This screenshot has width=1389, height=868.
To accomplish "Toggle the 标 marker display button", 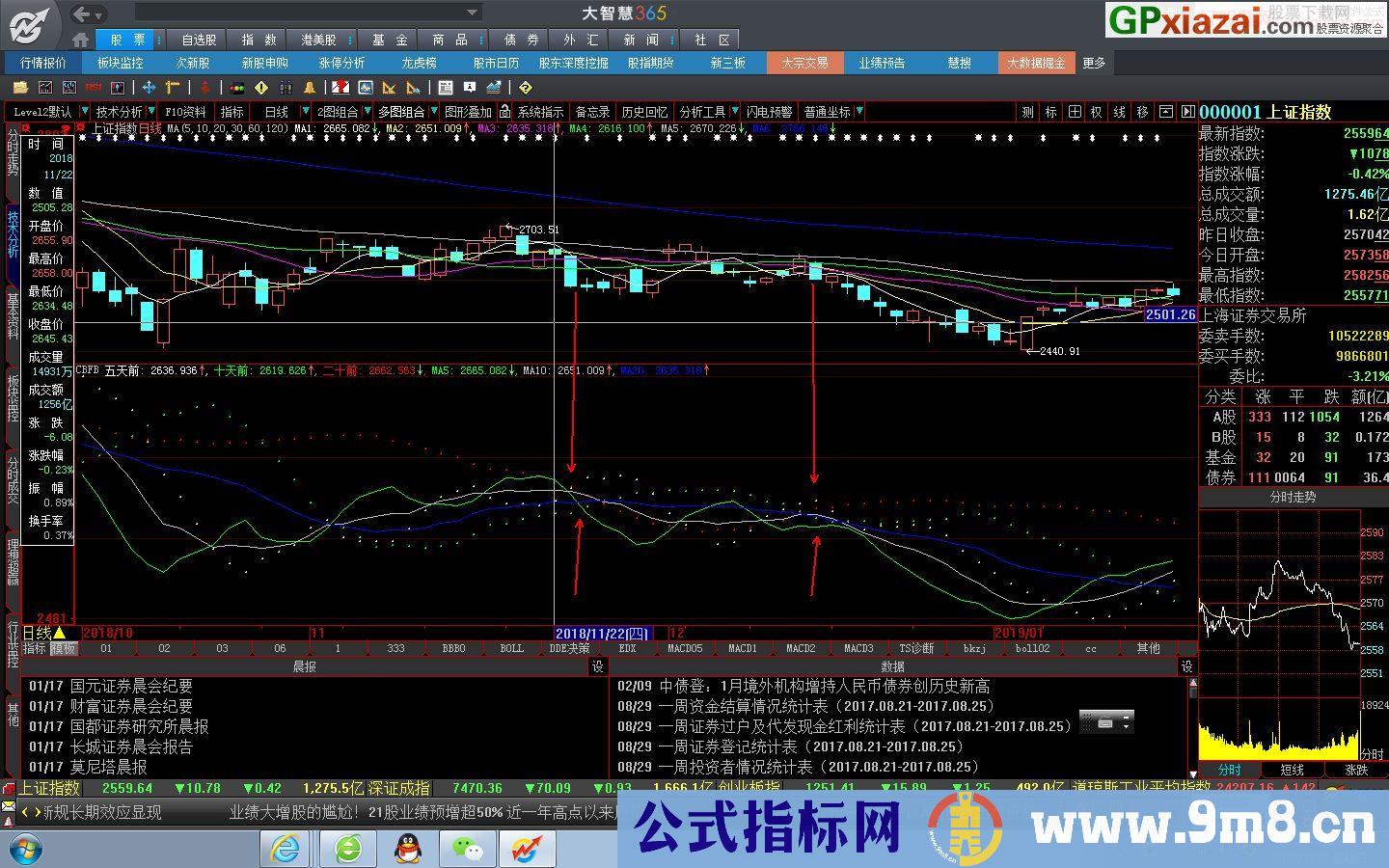I will coord(1051,112).
